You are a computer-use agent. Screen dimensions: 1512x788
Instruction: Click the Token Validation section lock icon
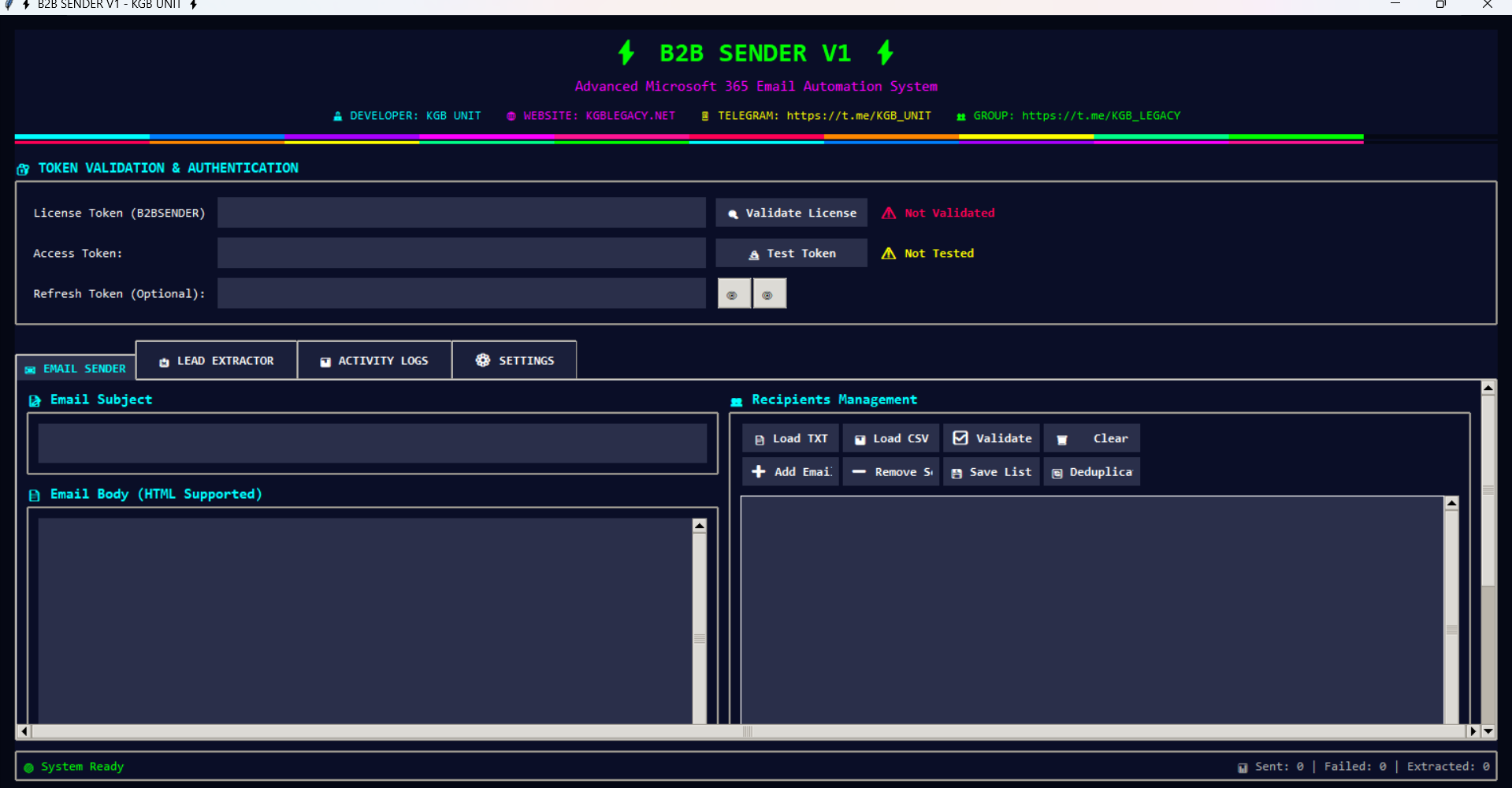23,169
